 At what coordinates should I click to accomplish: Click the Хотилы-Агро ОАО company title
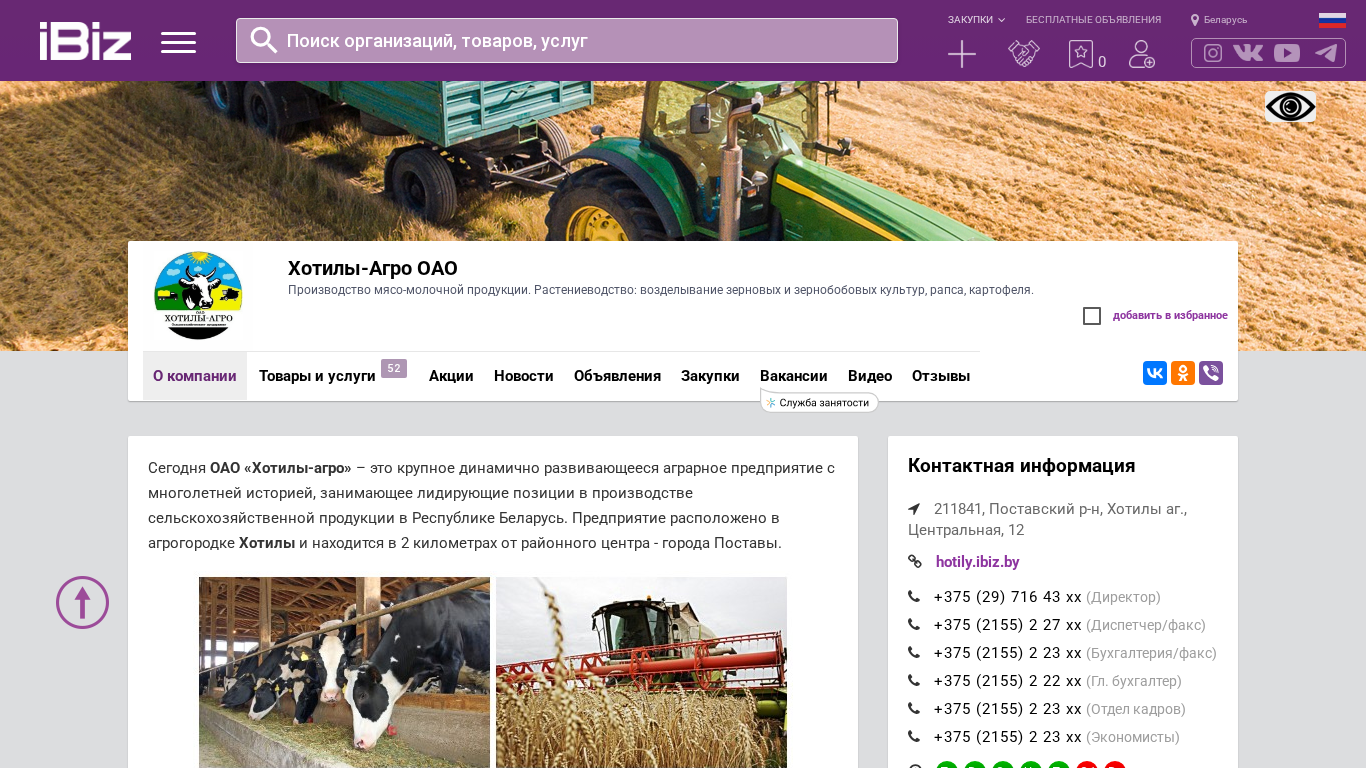373,268
